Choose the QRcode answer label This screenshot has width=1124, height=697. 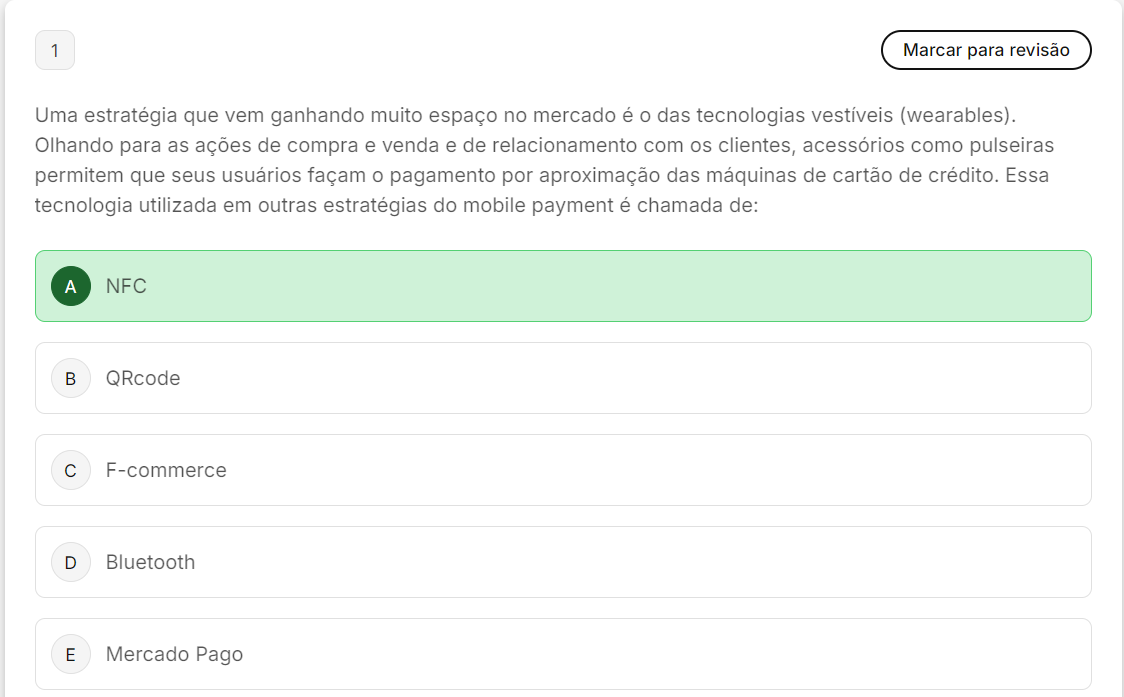coord(143,378)
